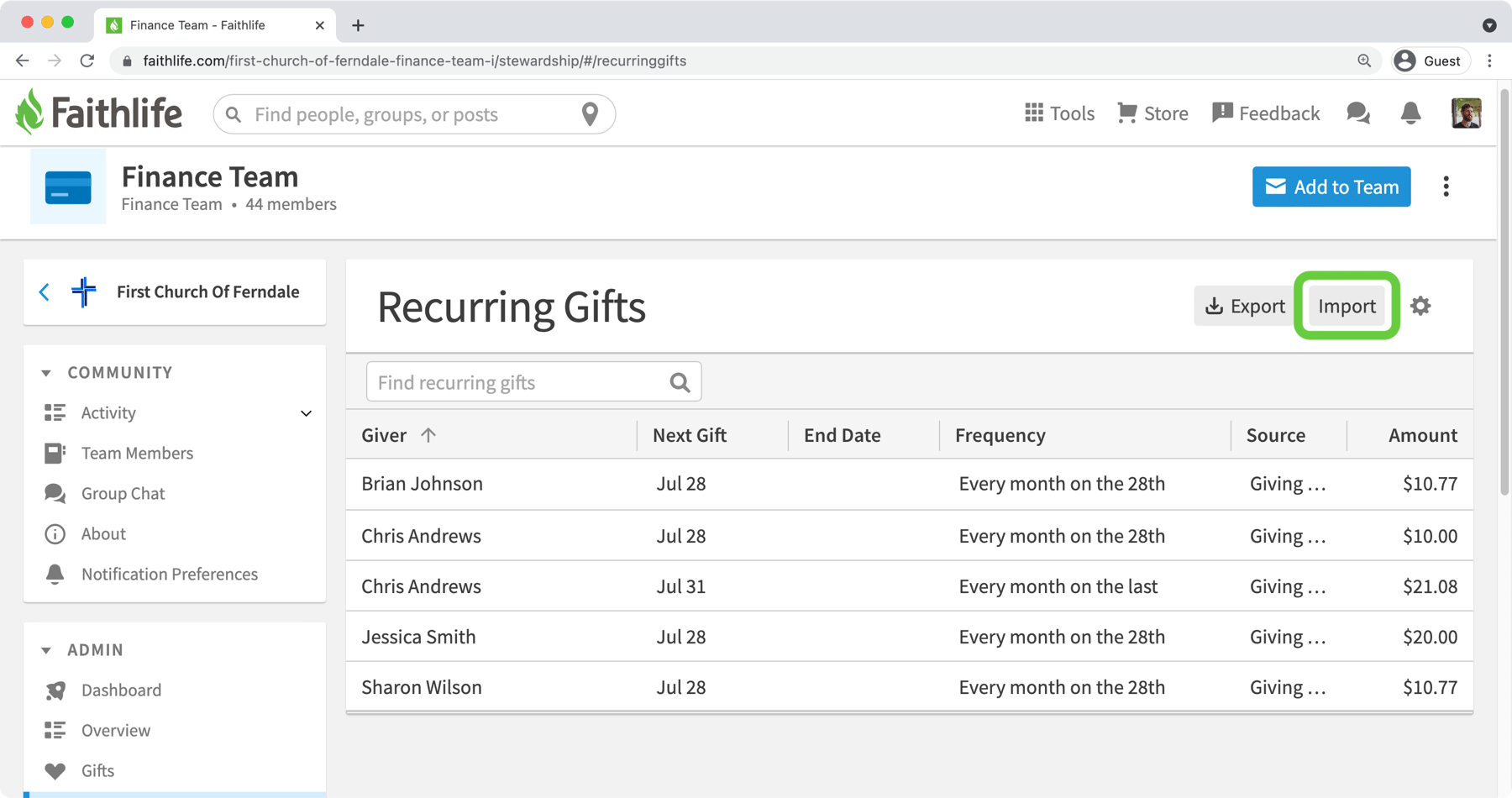
Task: Click the Faithlife logo
Action: pos(98,113)
